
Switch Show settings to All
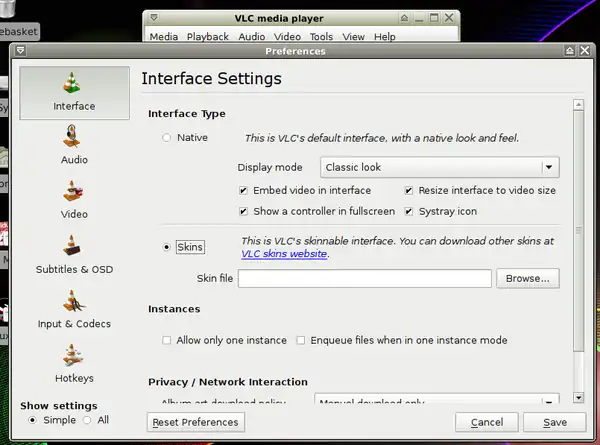click(x=87, y=420)
